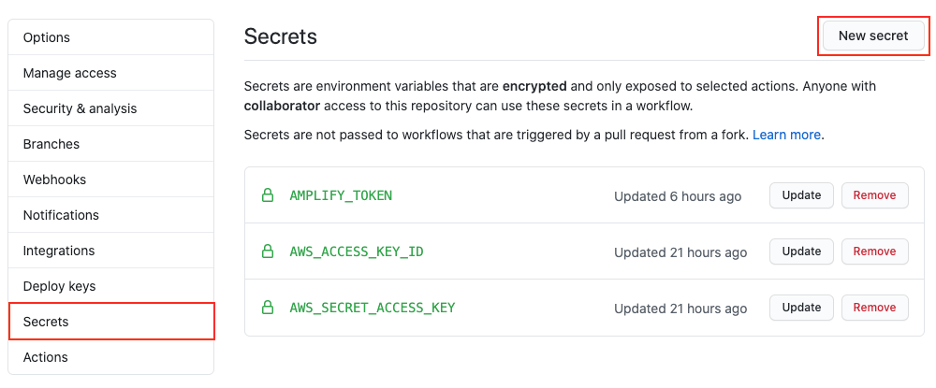
Task: Open the Branches settings
Action: (111, 144)
